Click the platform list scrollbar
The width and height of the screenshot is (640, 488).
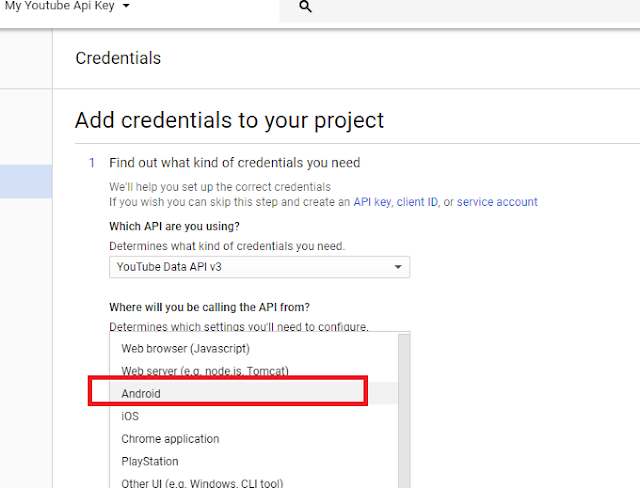[x=404, y=410]
